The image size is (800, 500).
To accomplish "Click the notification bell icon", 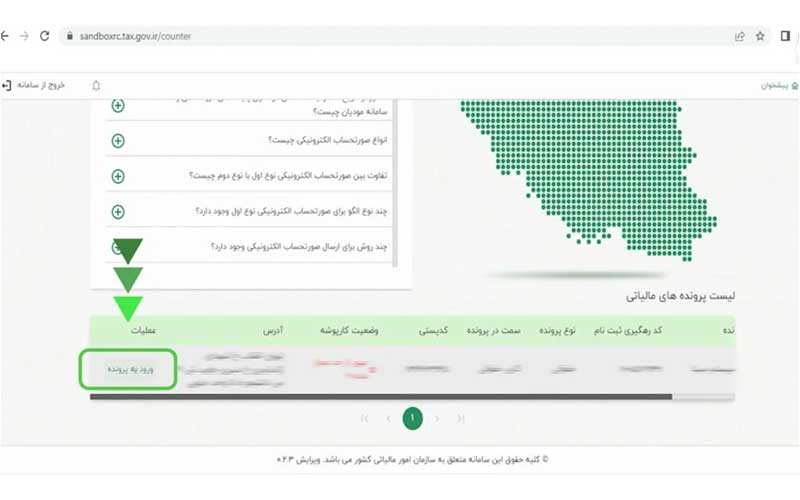I will click(x=96, y=85).
